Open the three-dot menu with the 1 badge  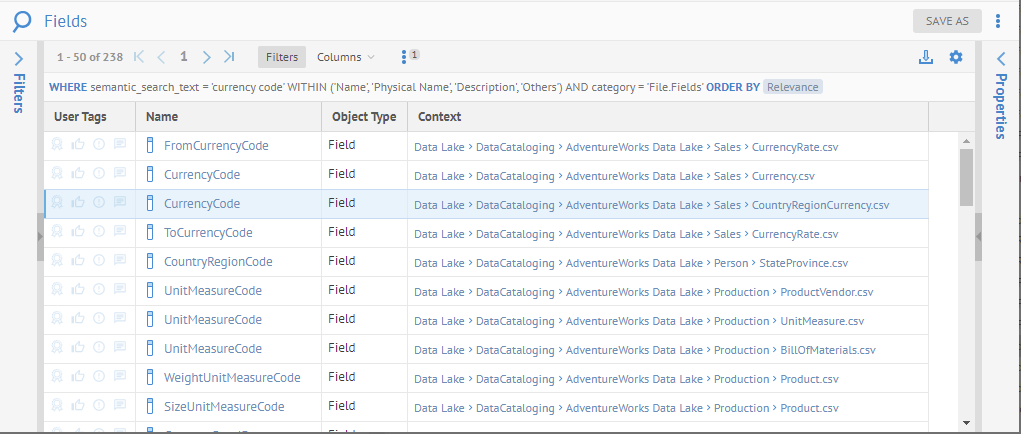(x=404, y=57)
